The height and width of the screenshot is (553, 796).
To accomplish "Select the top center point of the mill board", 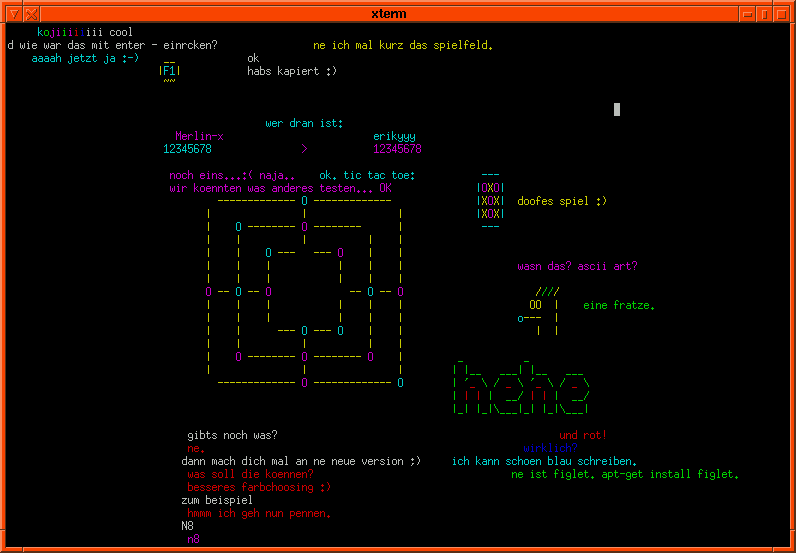I will pos(304,200).
